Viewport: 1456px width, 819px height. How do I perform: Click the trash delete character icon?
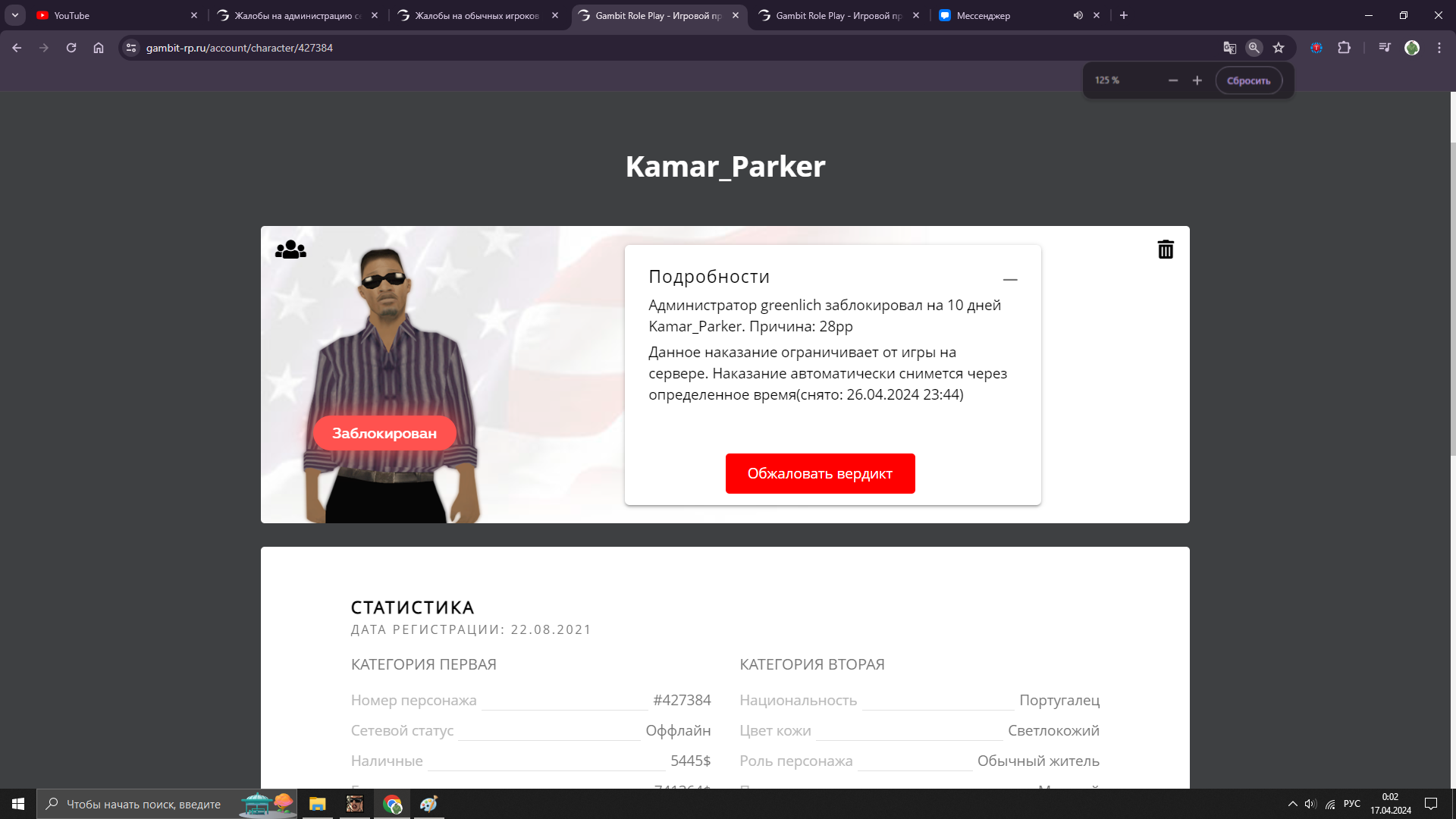pyautogui.click(x=1166, y=249)
